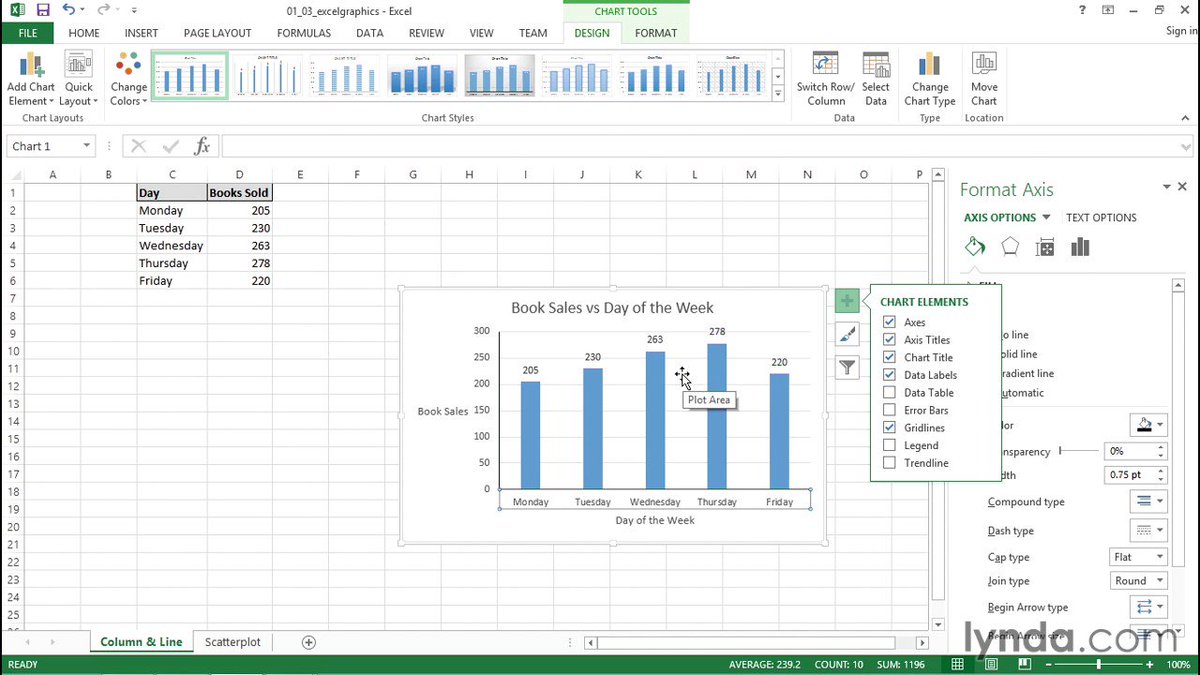Open the Dash type dropdown

[1148, 529]
